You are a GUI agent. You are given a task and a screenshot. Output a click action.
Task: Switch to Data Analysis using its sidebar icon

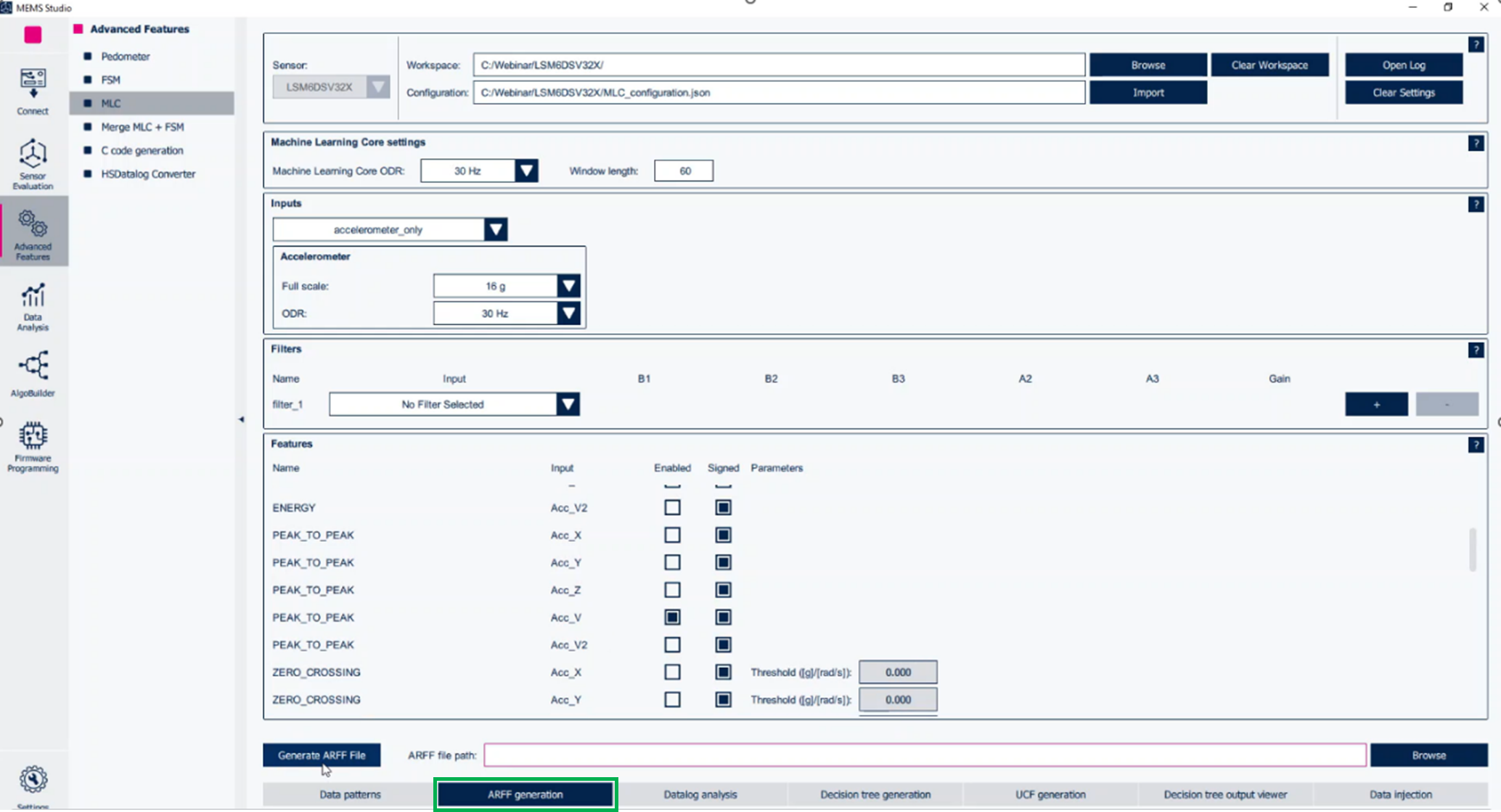pos(32,305)
